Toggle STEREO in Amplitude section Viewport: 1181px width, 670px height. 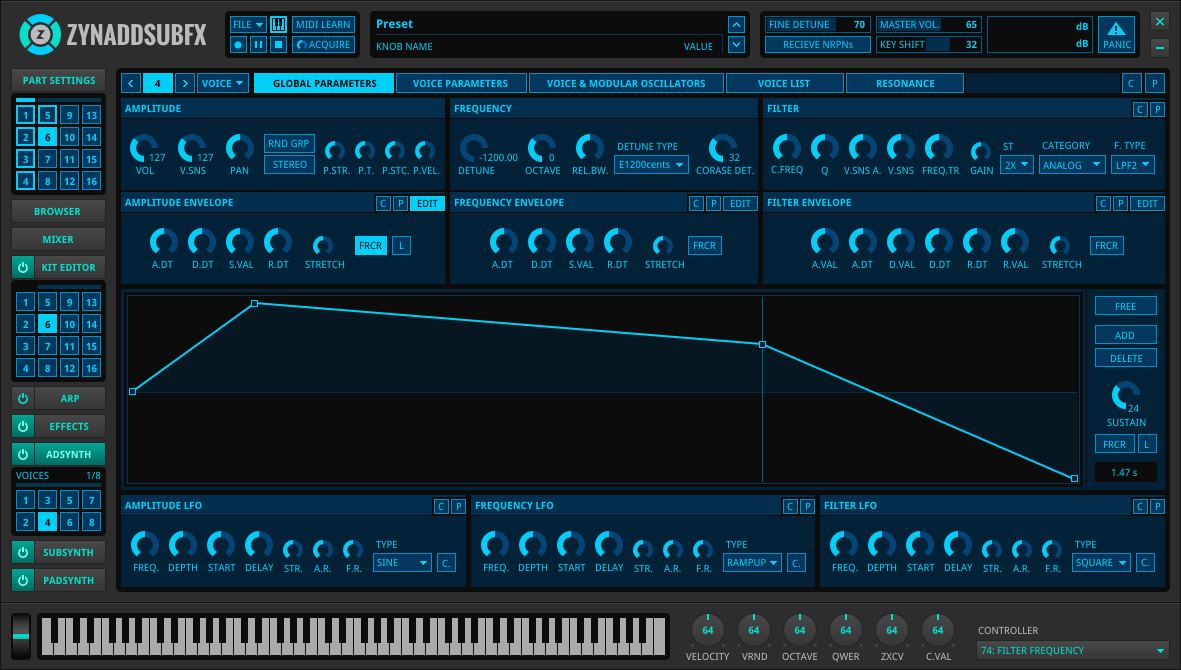point(289,164)
